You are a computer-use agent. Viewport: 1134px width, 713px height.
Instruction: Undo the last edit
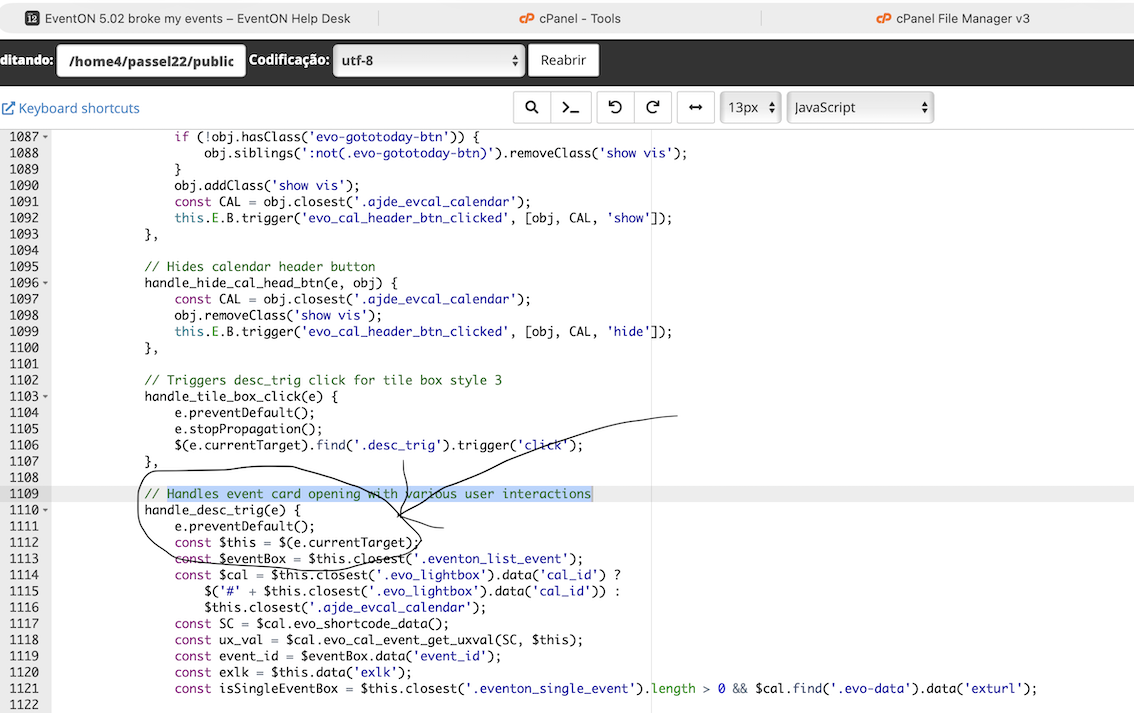[x=615, y=108]
